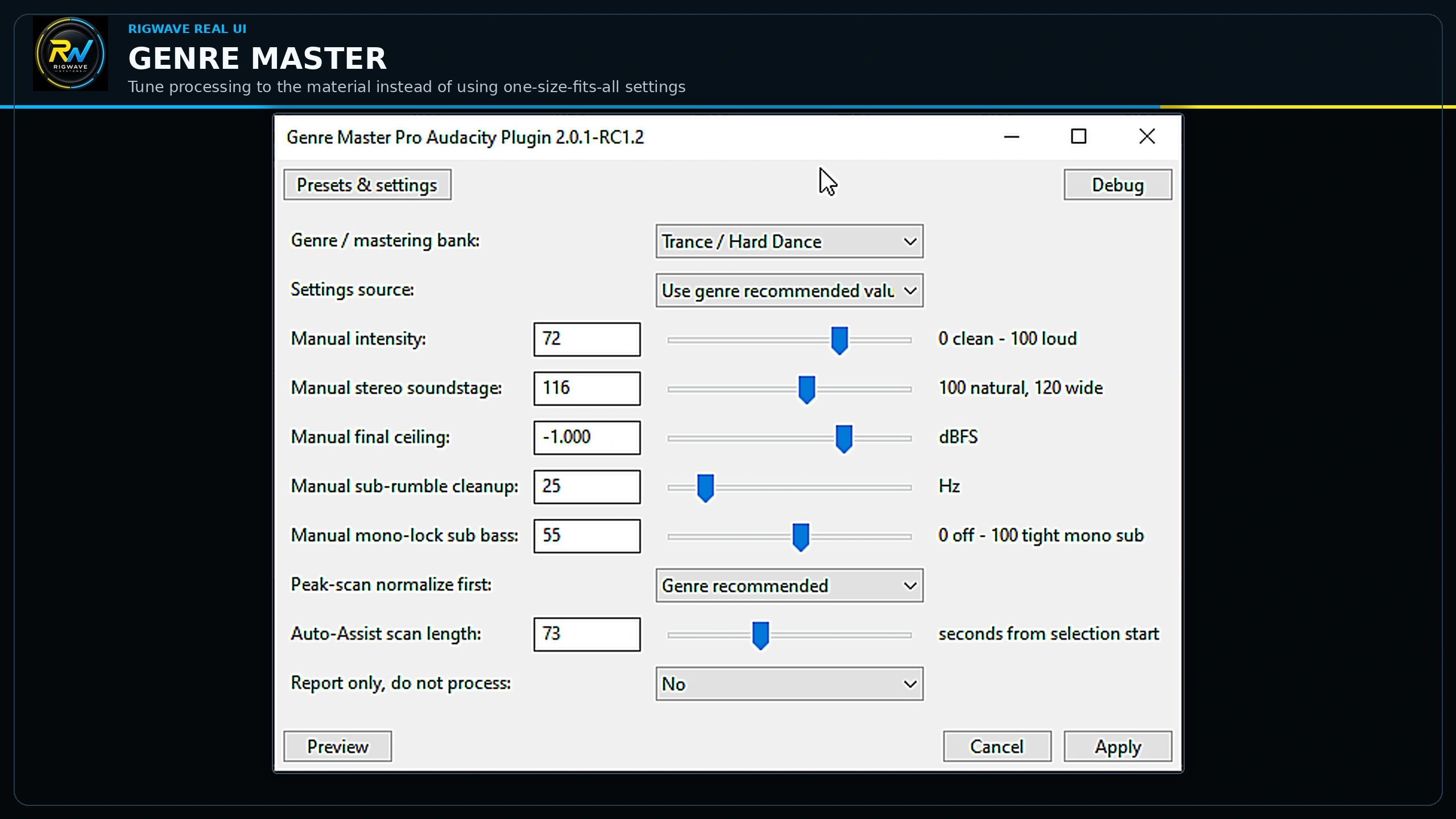
Task: Open the Presets & settings menu
Action: pos(367,185)
